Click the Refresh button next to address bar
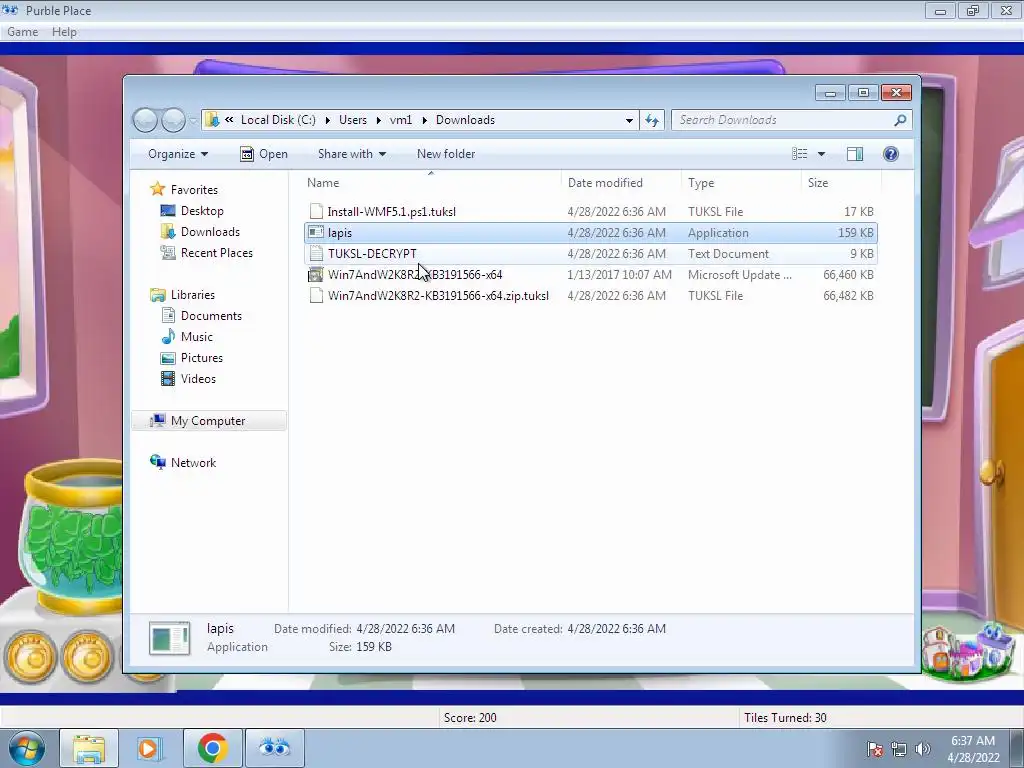The height and width of the screenshot is (768, 1024). pyautogui.click(x=652, y=120)
